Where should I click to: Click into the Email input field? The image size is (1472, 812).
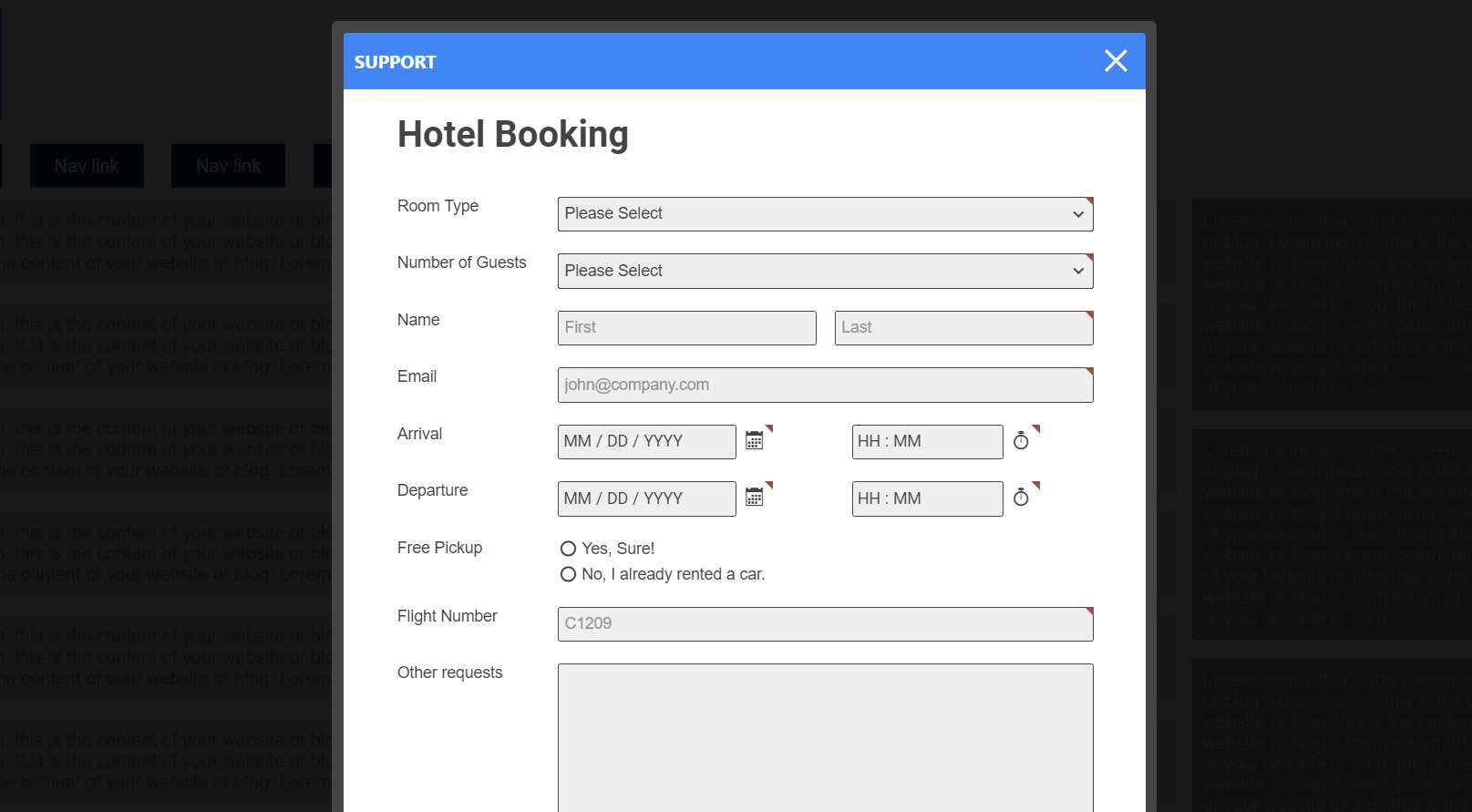(x=825, y=385)
